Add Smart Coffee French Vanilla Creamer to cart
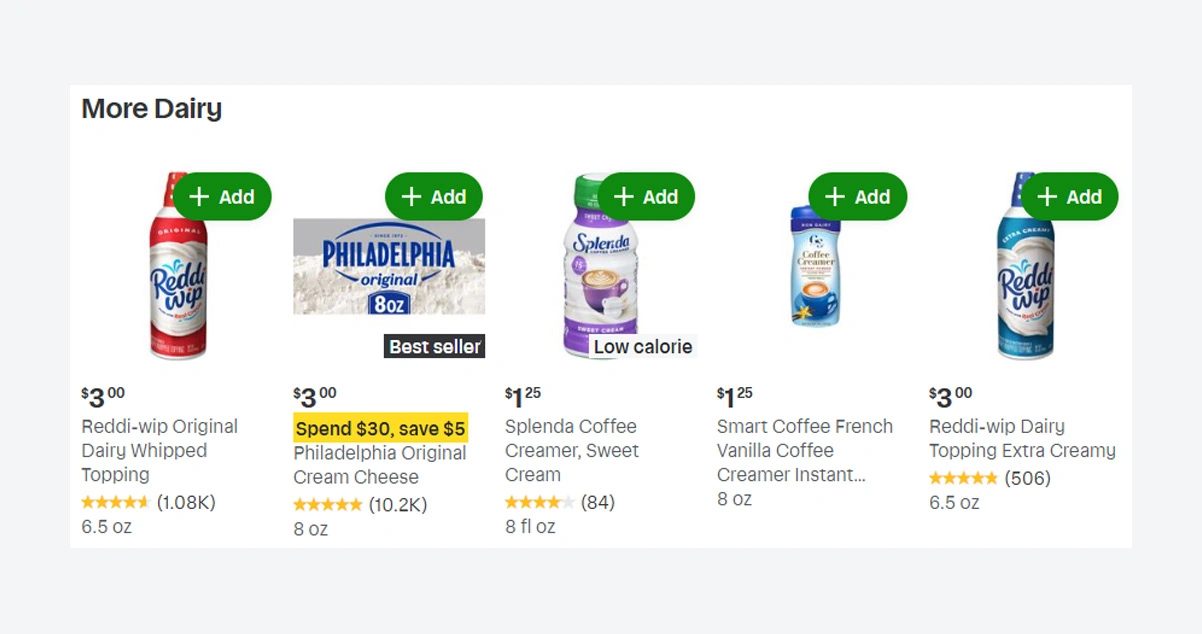 click(858, 197)
